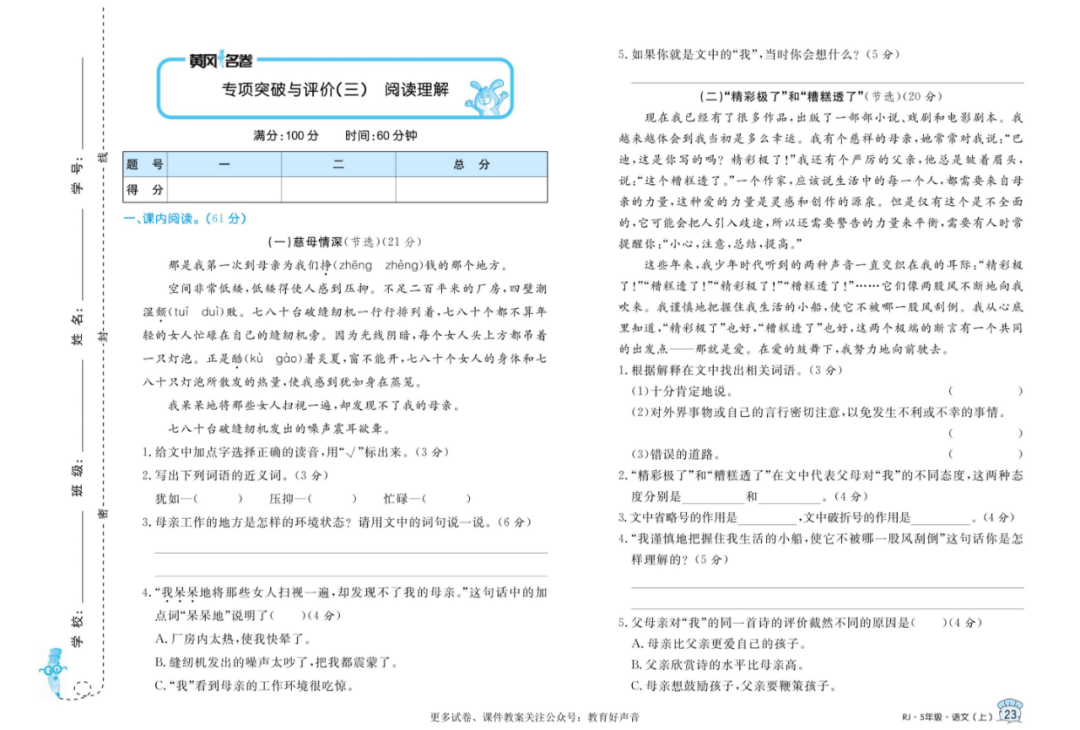Click item (2)对外界事物或自己的言行密切注意
Image resolution: width=1080 pixels, height=730 pixels.
820,413
